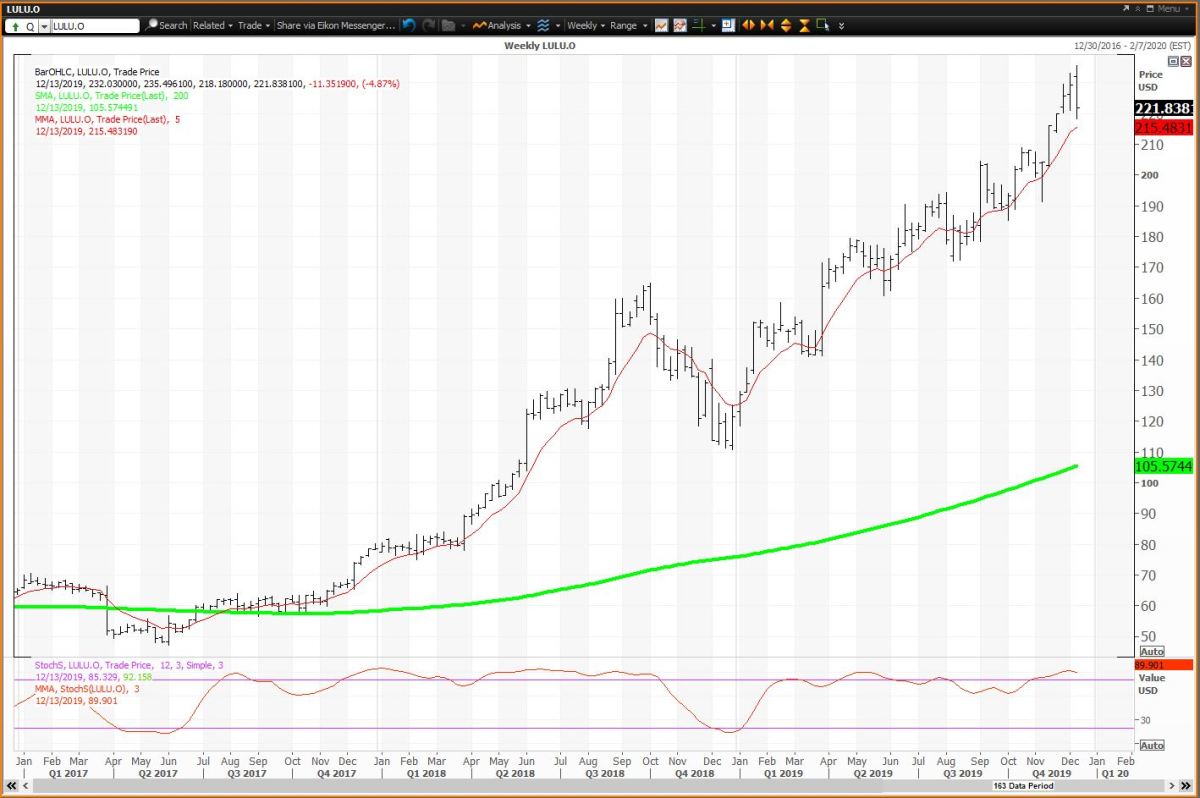Click the line chart type icon

(x=661, y=25)
